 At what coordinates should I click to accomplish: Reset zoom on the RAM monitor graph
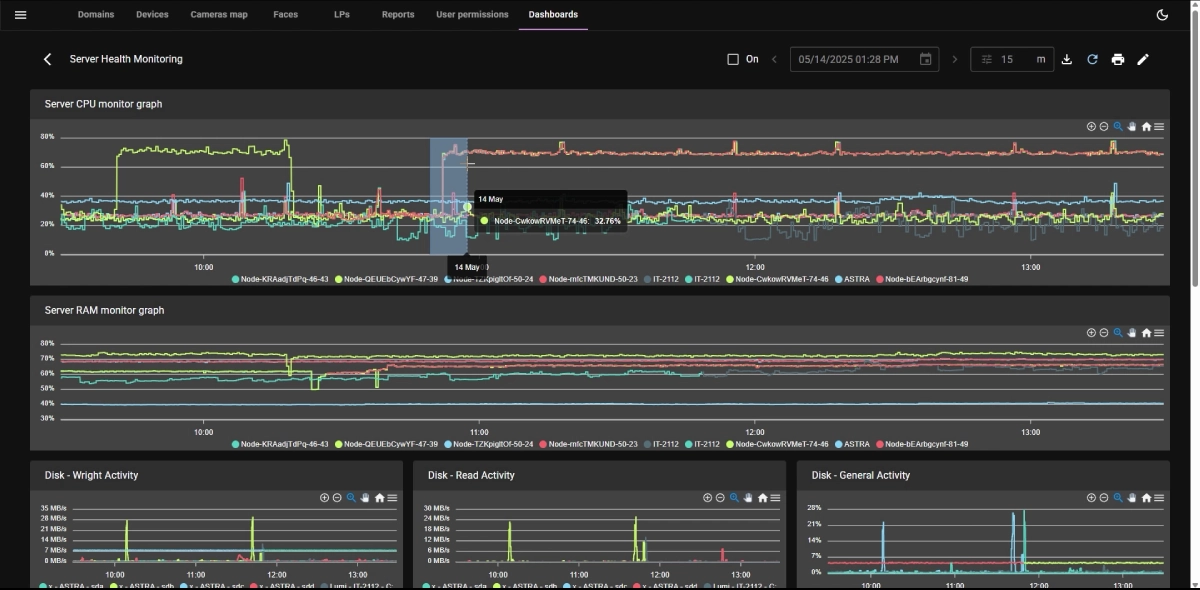tap(1146, 333)
